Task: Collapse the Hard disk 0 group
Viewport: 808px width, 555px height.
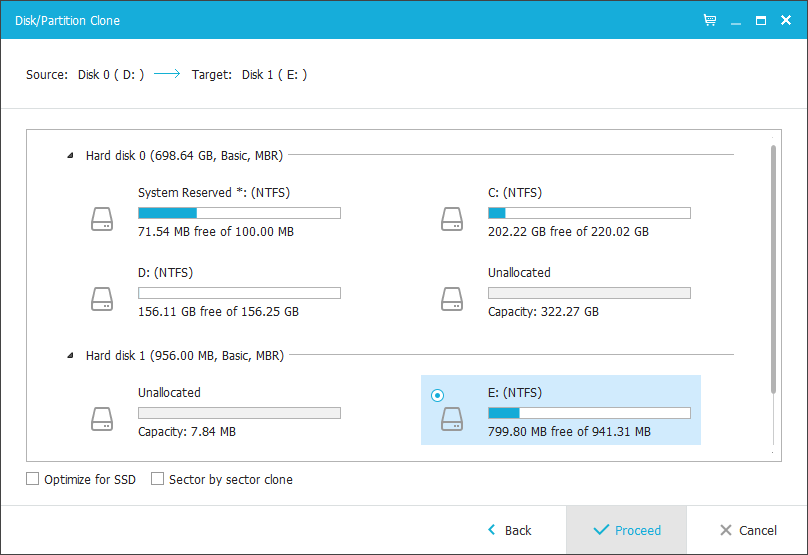Action: [71, 155]
